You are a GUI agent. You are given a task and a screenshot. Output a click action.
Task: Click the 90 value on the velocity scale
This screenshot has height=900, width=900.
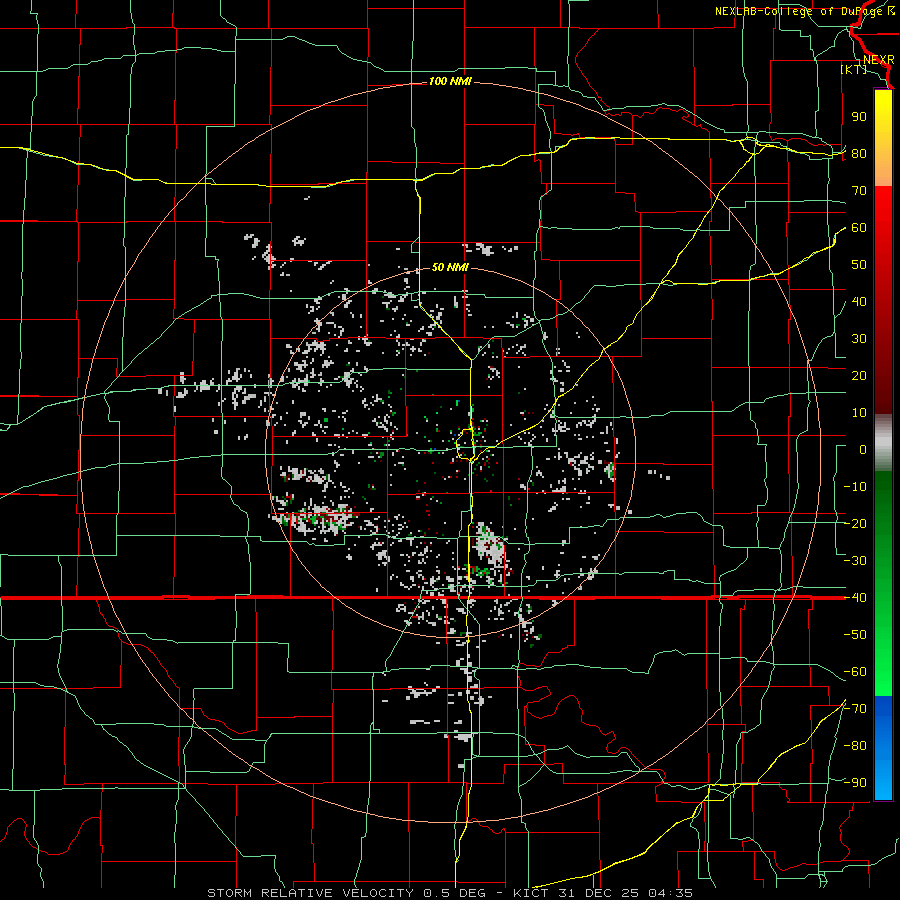point(859,117)
